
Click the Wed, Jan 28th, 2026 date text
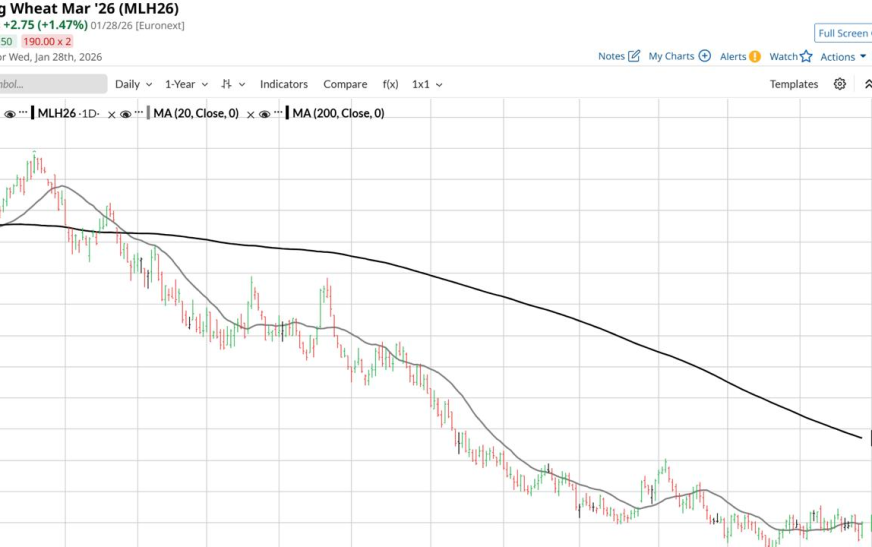[x=55, y=57]
